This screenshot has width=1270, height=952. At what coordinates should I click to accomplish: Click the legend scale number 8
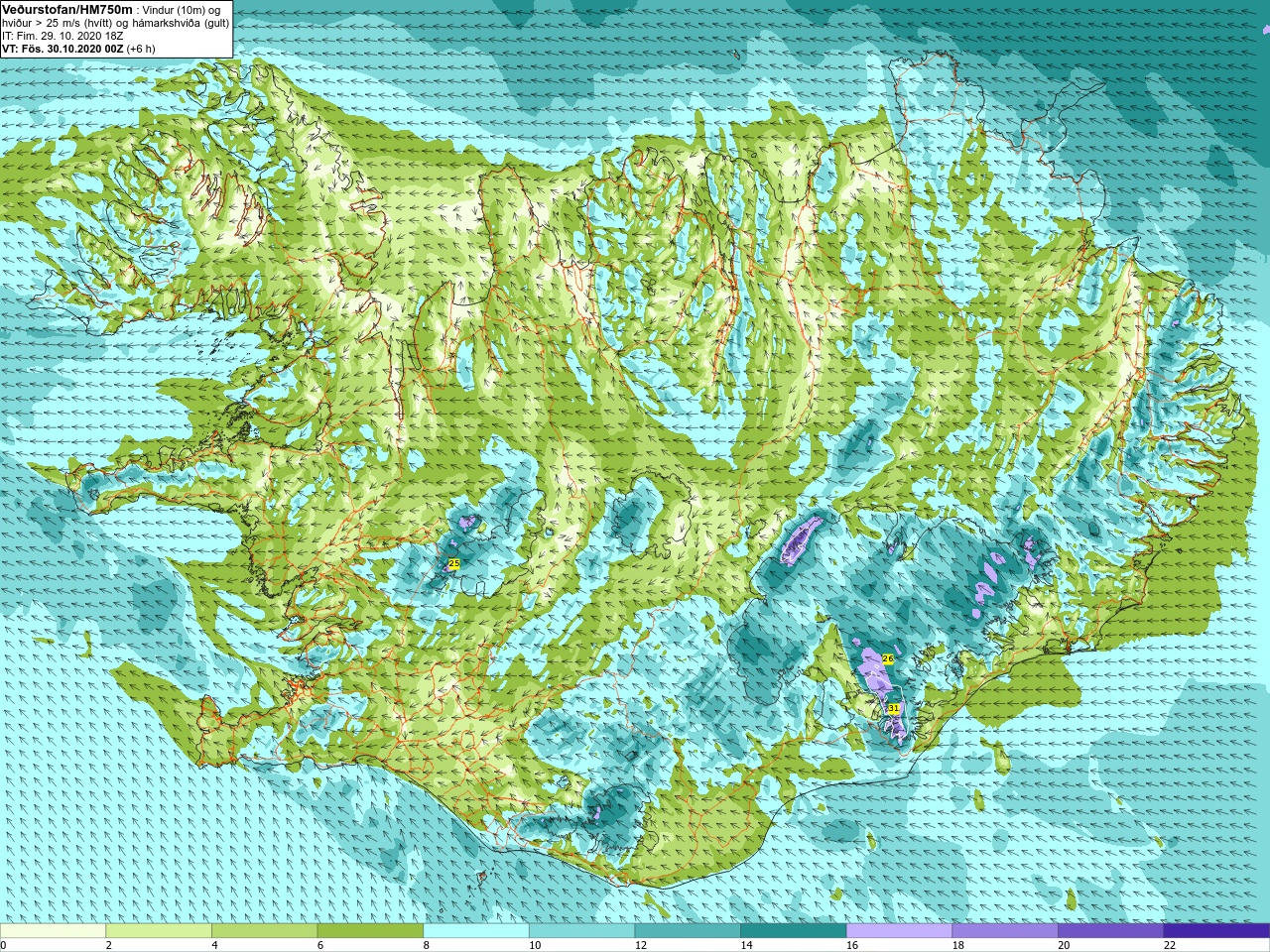click(x=426, y=945)
